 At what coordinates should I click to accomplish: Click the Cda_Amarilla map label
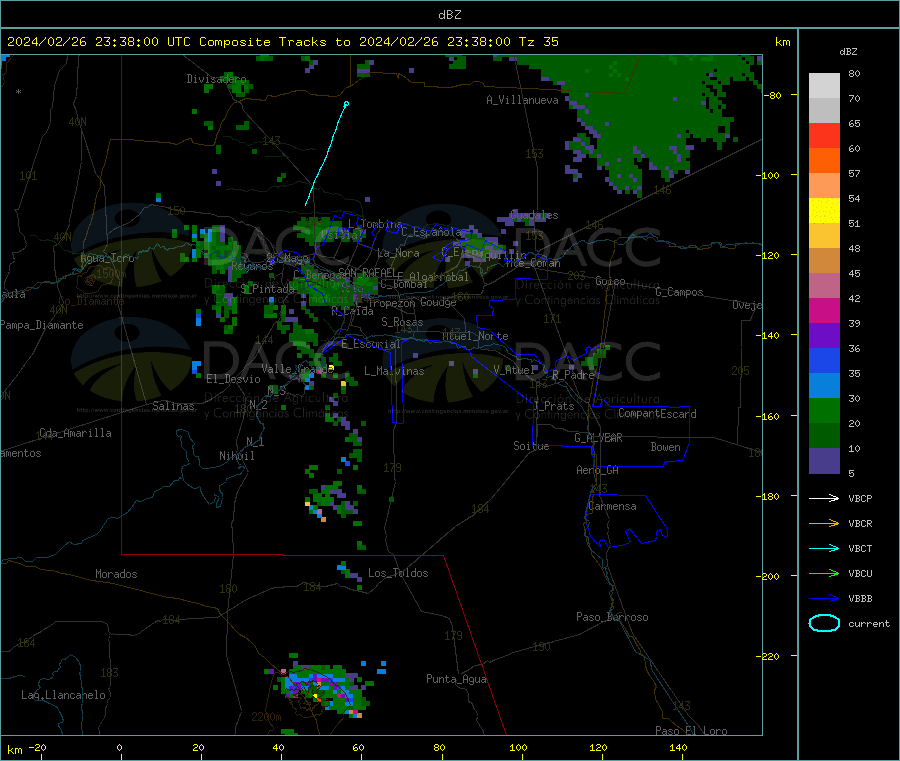coord(75,433)
